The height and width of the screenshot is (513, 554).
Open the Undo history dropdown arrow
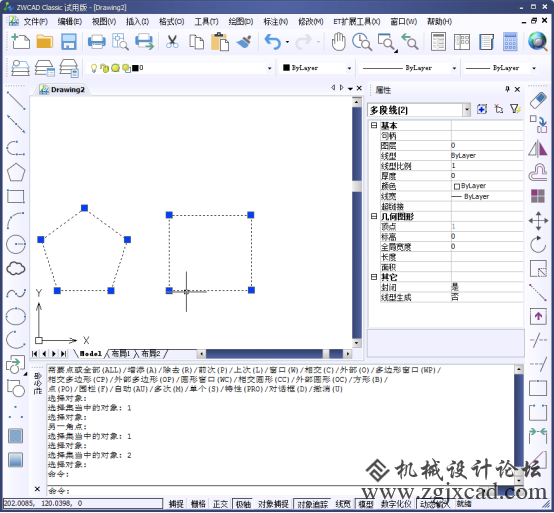(287, 42)
